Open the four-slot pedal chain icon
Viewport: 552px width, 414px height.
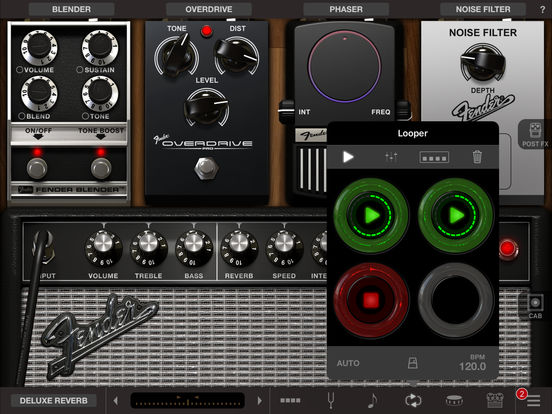click(x=290, y=401)
